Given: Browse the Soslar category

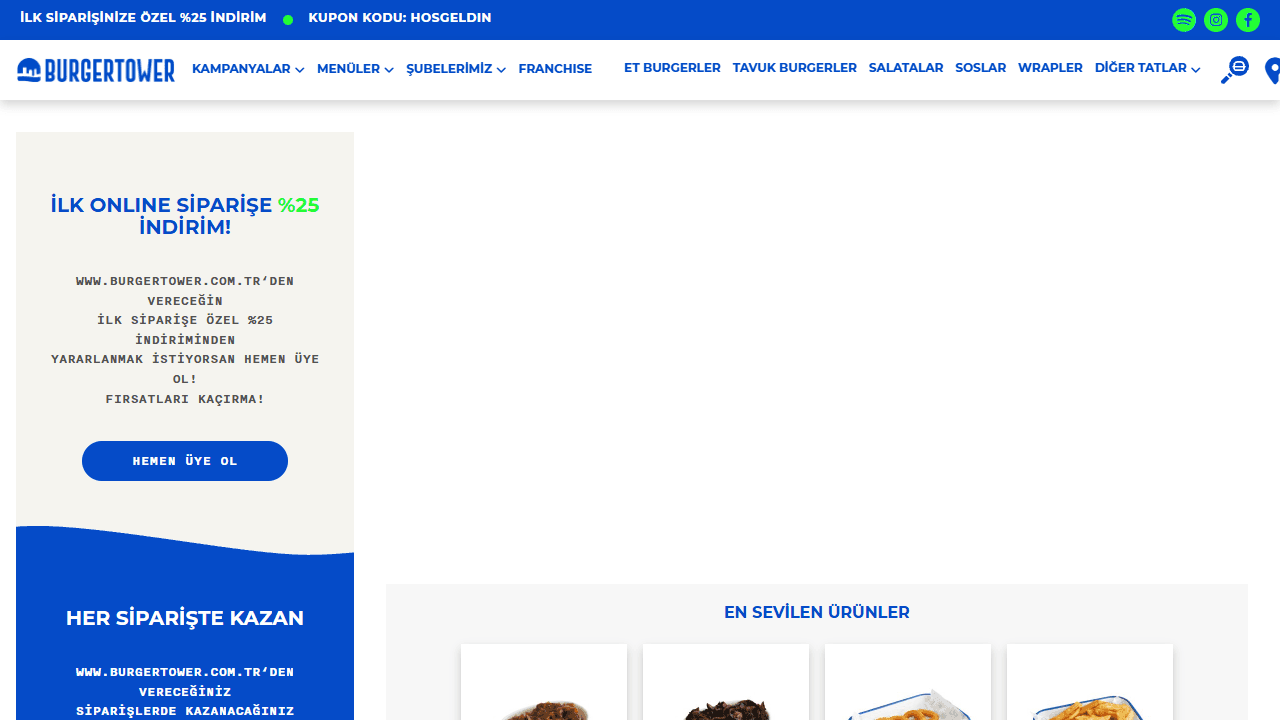Looking at the screenshot, I should [x=980, y=68].
